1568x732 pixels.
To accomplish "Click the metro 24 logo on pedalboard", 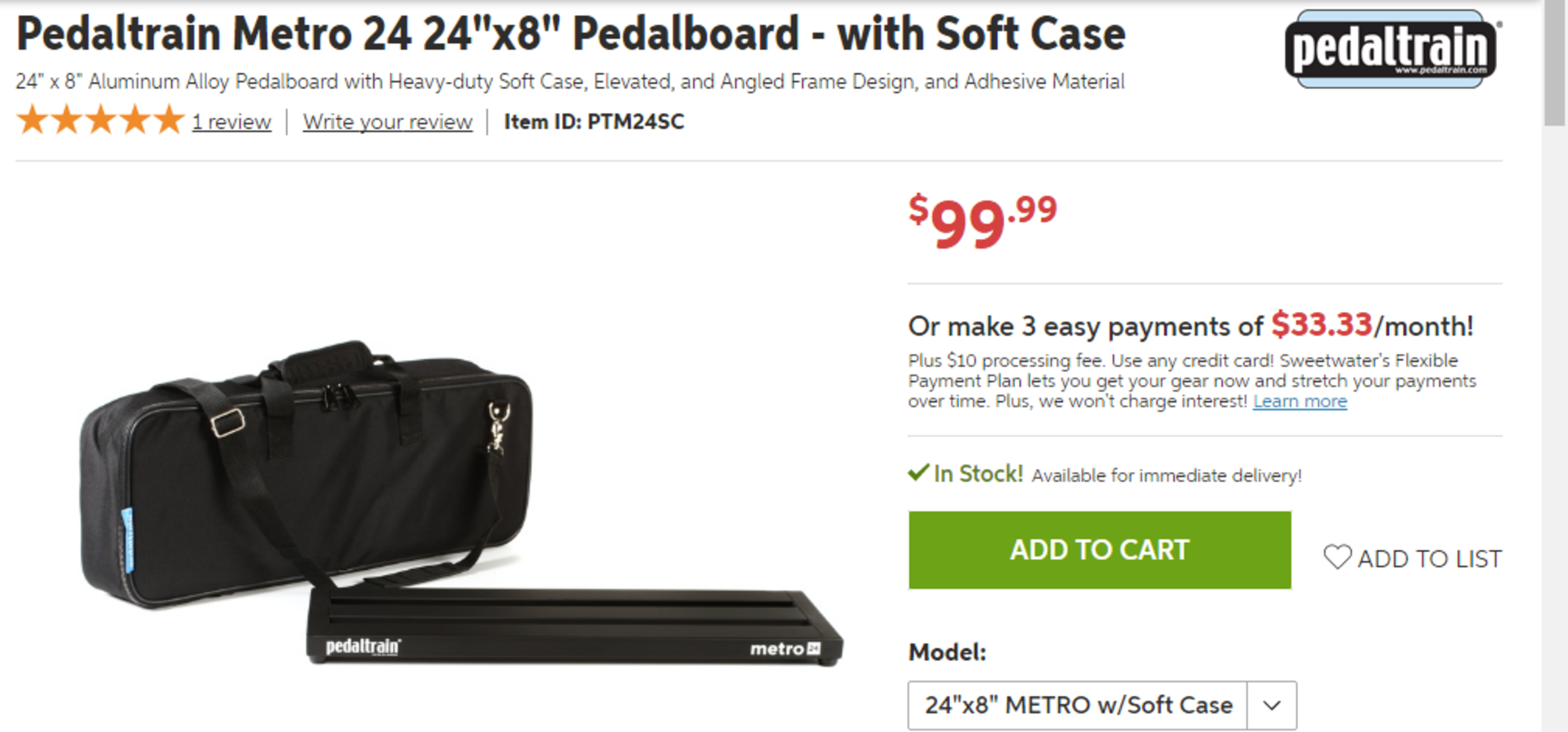I will (x=786, y=648).
